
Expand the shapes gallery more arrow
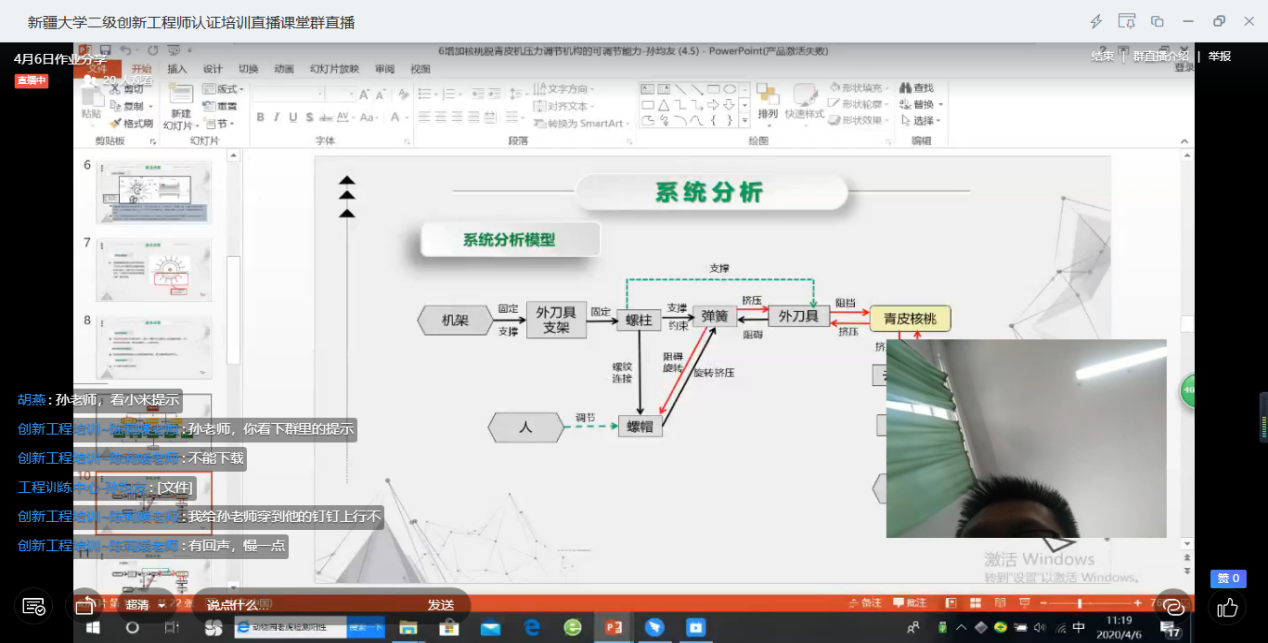[x=744, y=121]
